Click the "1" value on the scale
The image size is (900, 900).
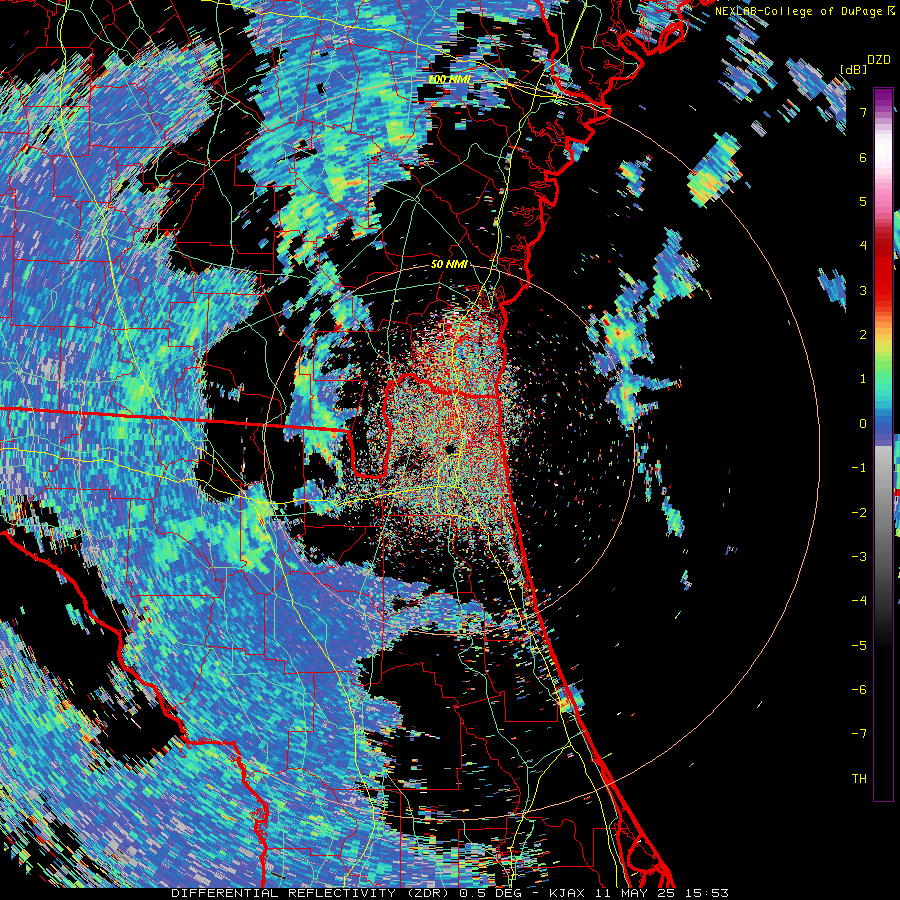[x=863, y=379]
